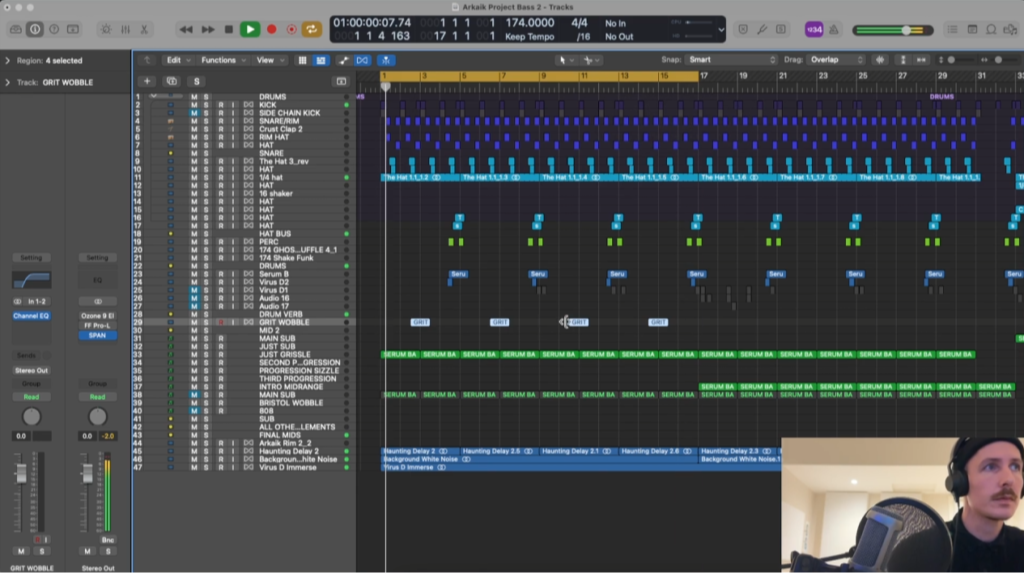
Task: Click the green Play button
Action: pyautogui.click(x=250, y=30)
